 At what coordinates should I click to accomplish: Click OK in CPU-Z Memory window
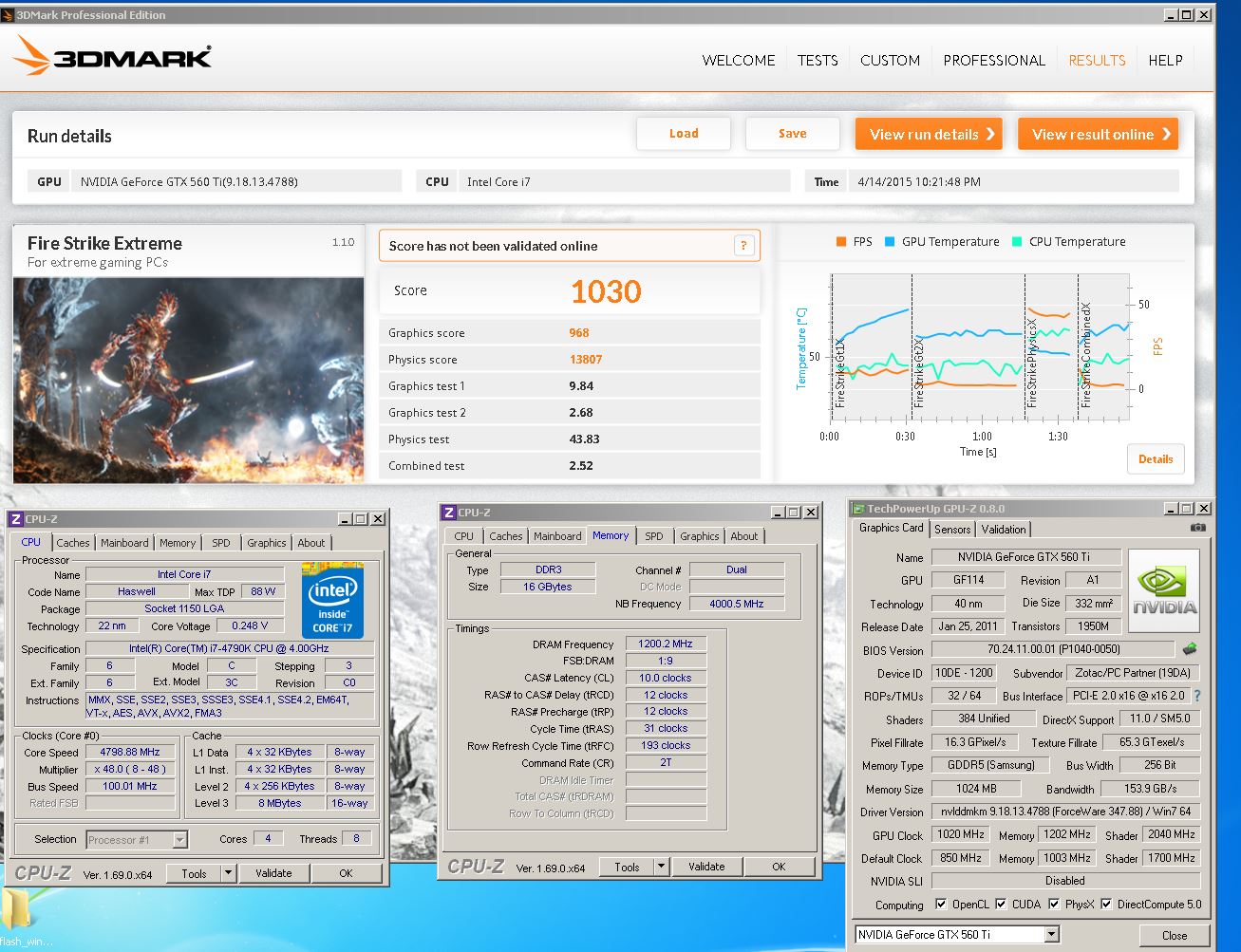pyautogui.click(x=779, y=867)
